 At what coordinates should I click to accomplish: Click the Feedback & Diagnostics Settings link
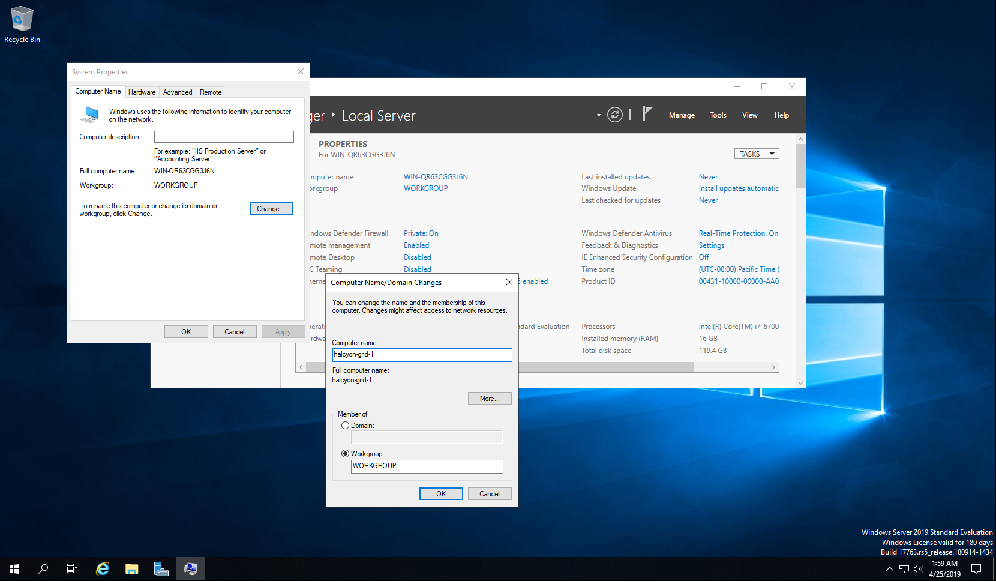click(711, 245)
